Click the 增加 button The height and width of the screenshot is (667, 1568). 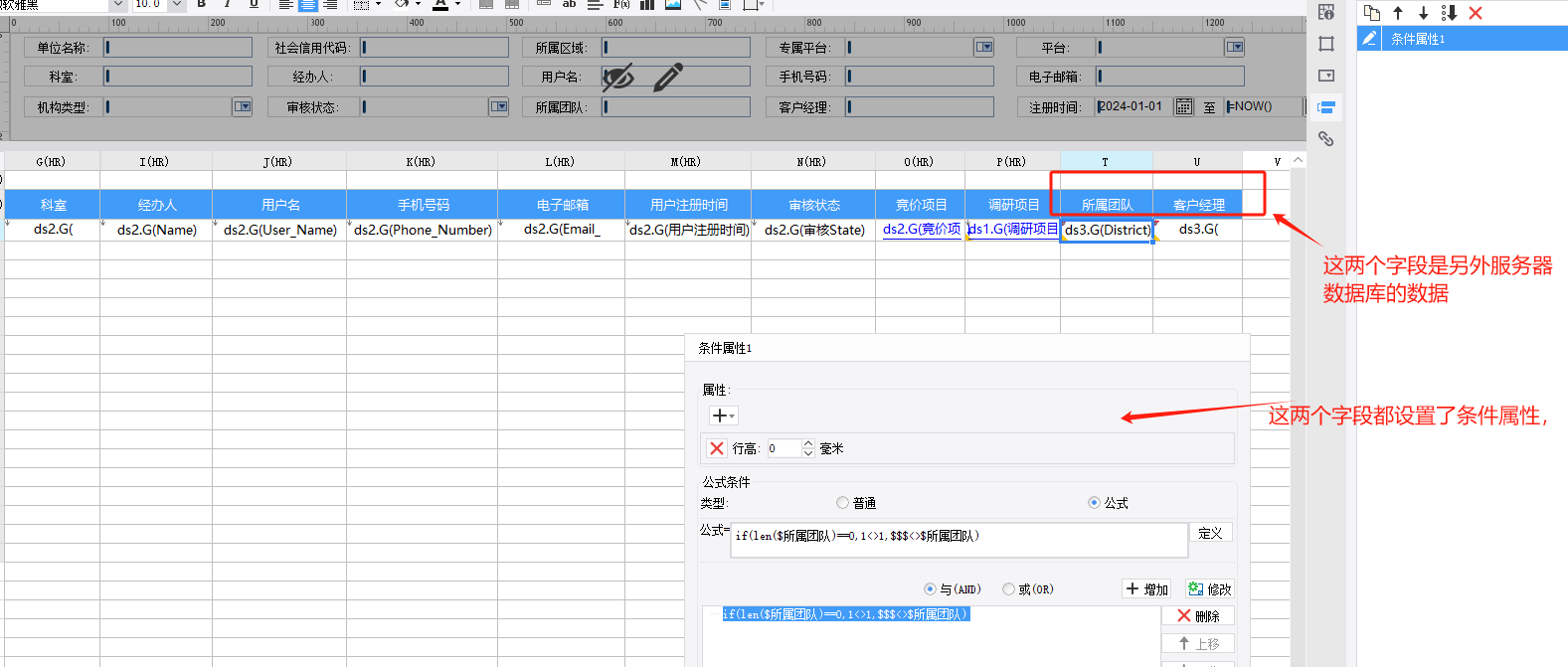1146,589
